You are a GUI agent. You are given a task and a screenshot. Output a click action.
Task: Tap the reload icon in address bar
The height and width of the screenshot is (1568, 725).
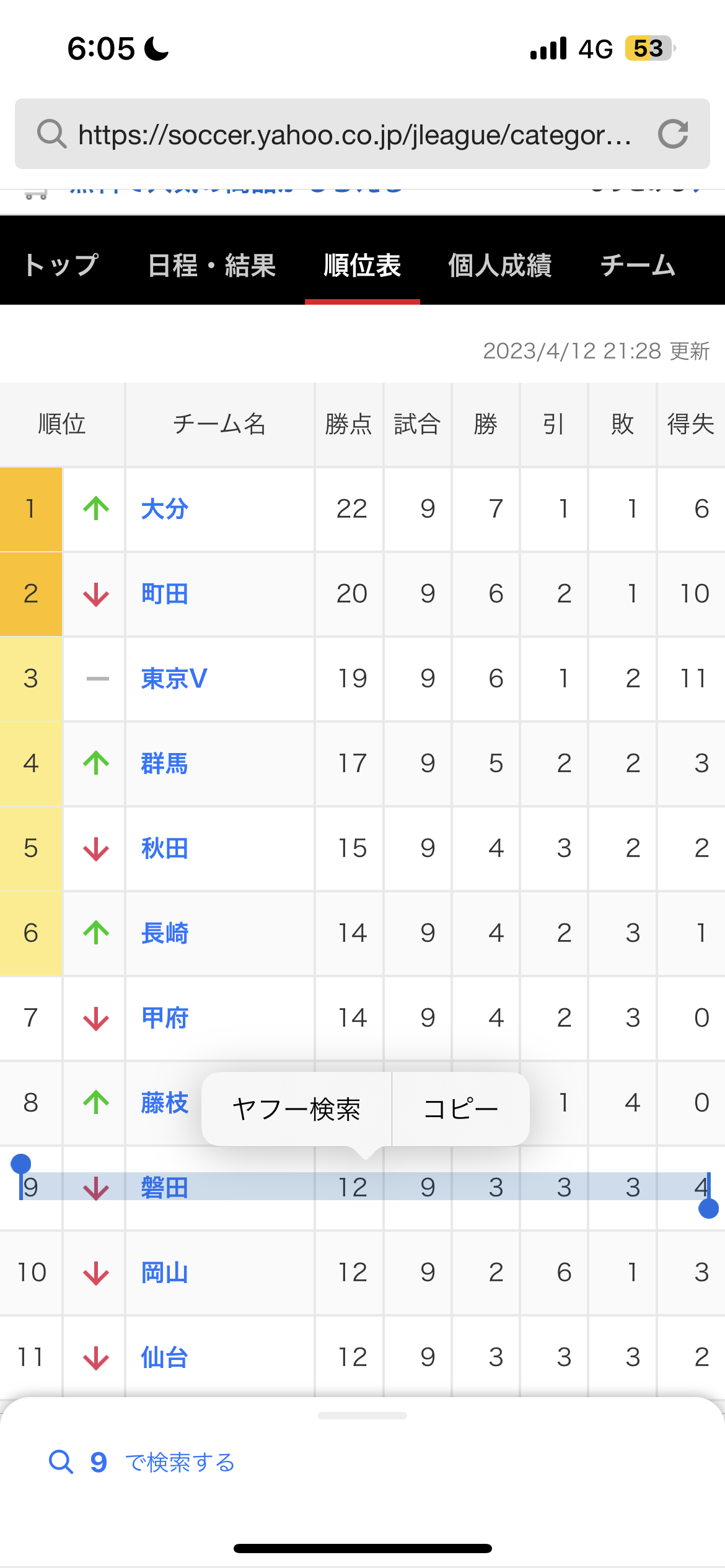tap(673, 134)
